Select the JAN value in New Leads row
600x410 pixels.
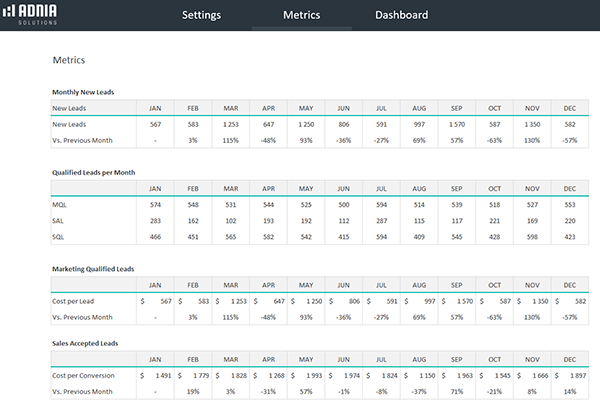(x=155, y=124)
